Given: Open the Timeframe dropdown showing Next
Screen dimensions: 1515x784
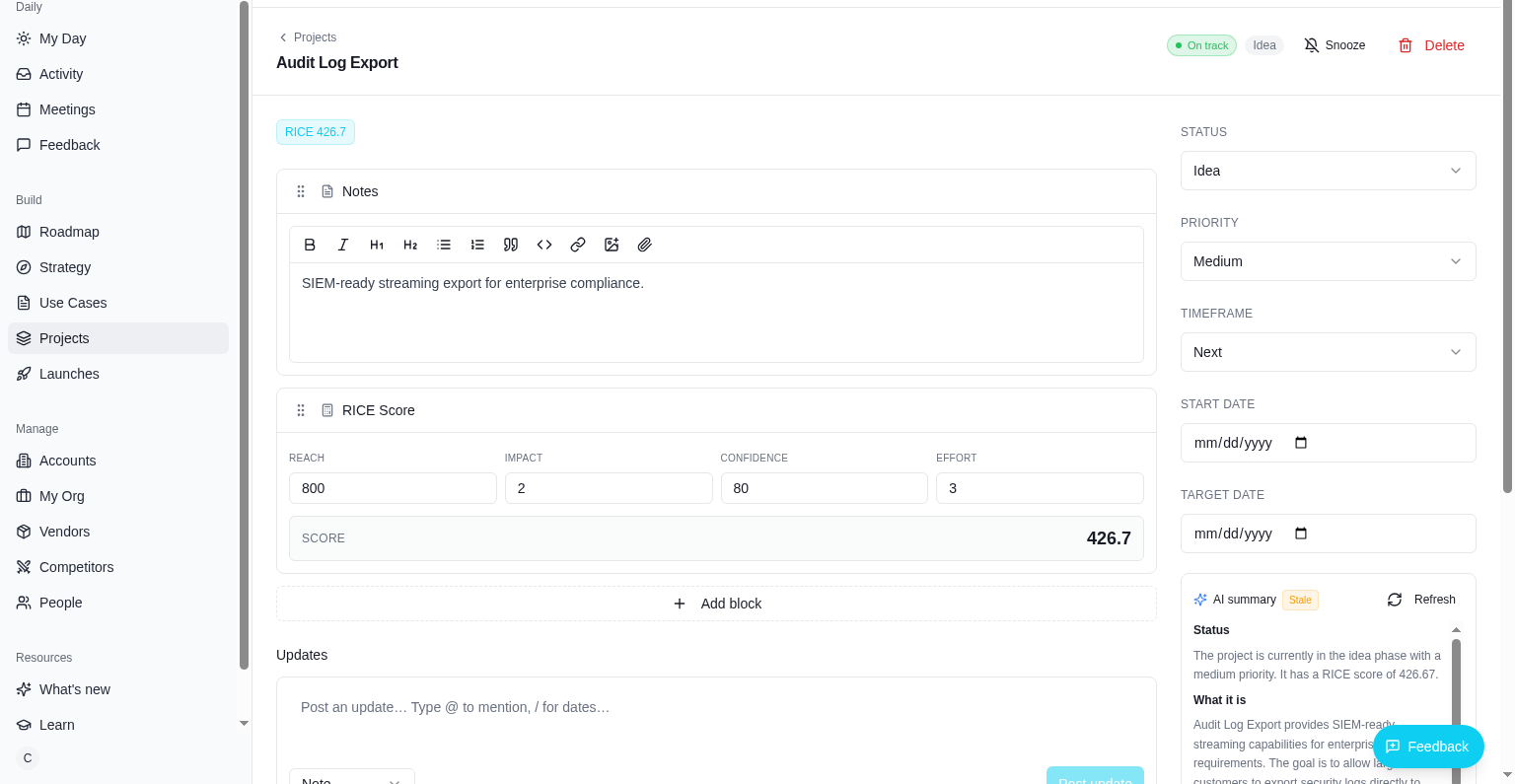Looking at the screenshot, I should (x=1328, y=352).
